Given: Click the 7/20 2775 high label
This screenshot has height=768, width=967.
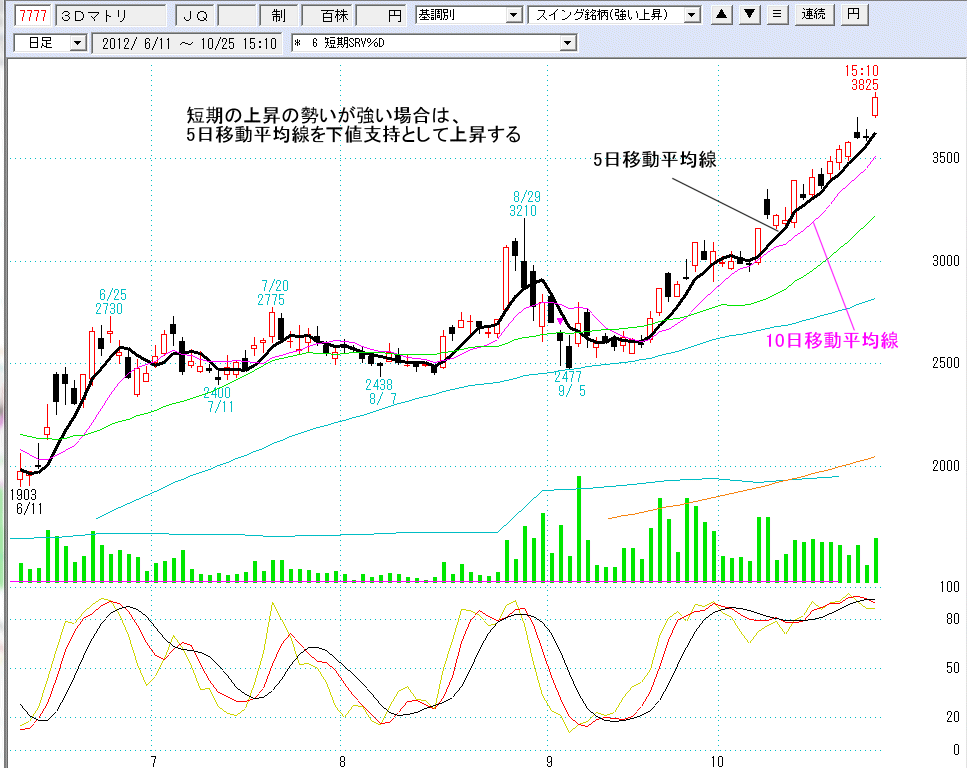Looking at the screenshot, I should tap(272, 292).
